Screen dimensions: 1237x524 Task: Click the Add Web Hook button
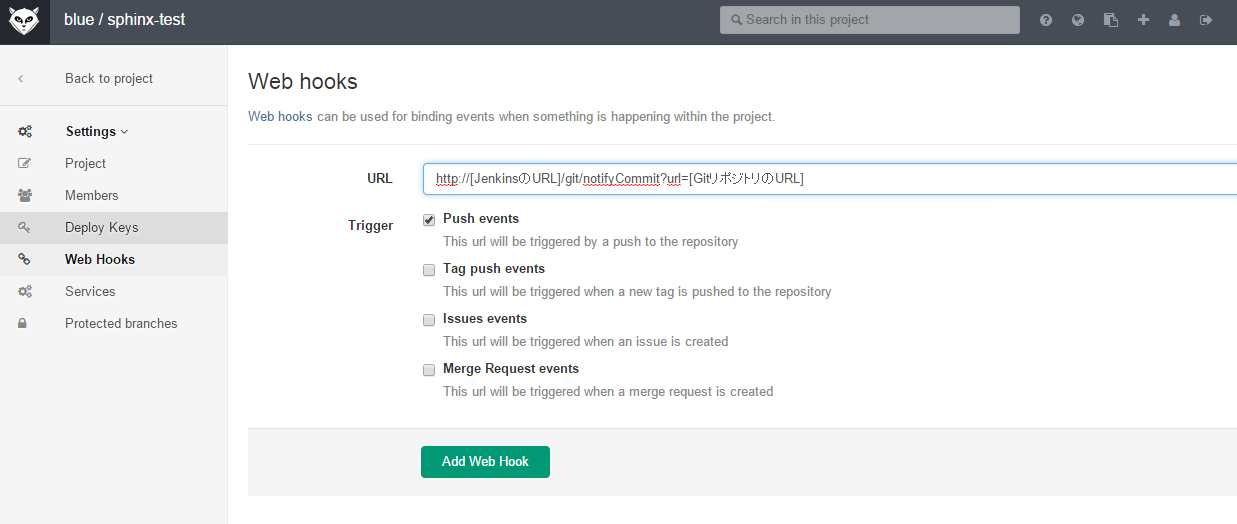pos(485,461)
